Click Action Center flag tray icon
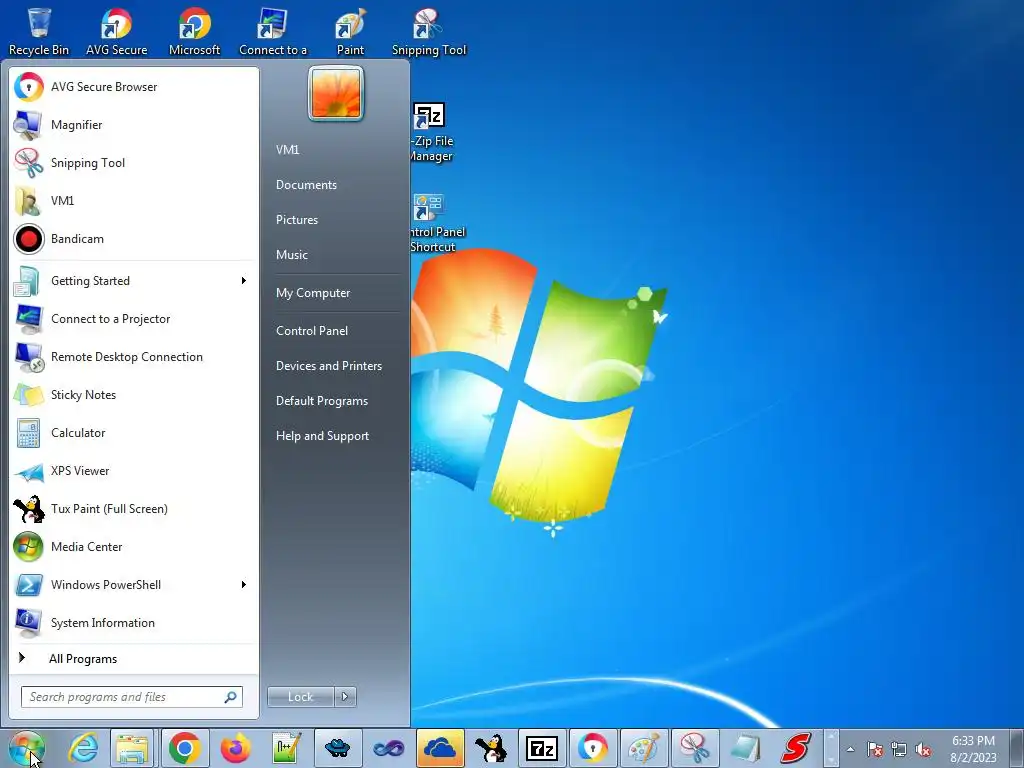This screenshot has width=1024, height=768. 875,750
